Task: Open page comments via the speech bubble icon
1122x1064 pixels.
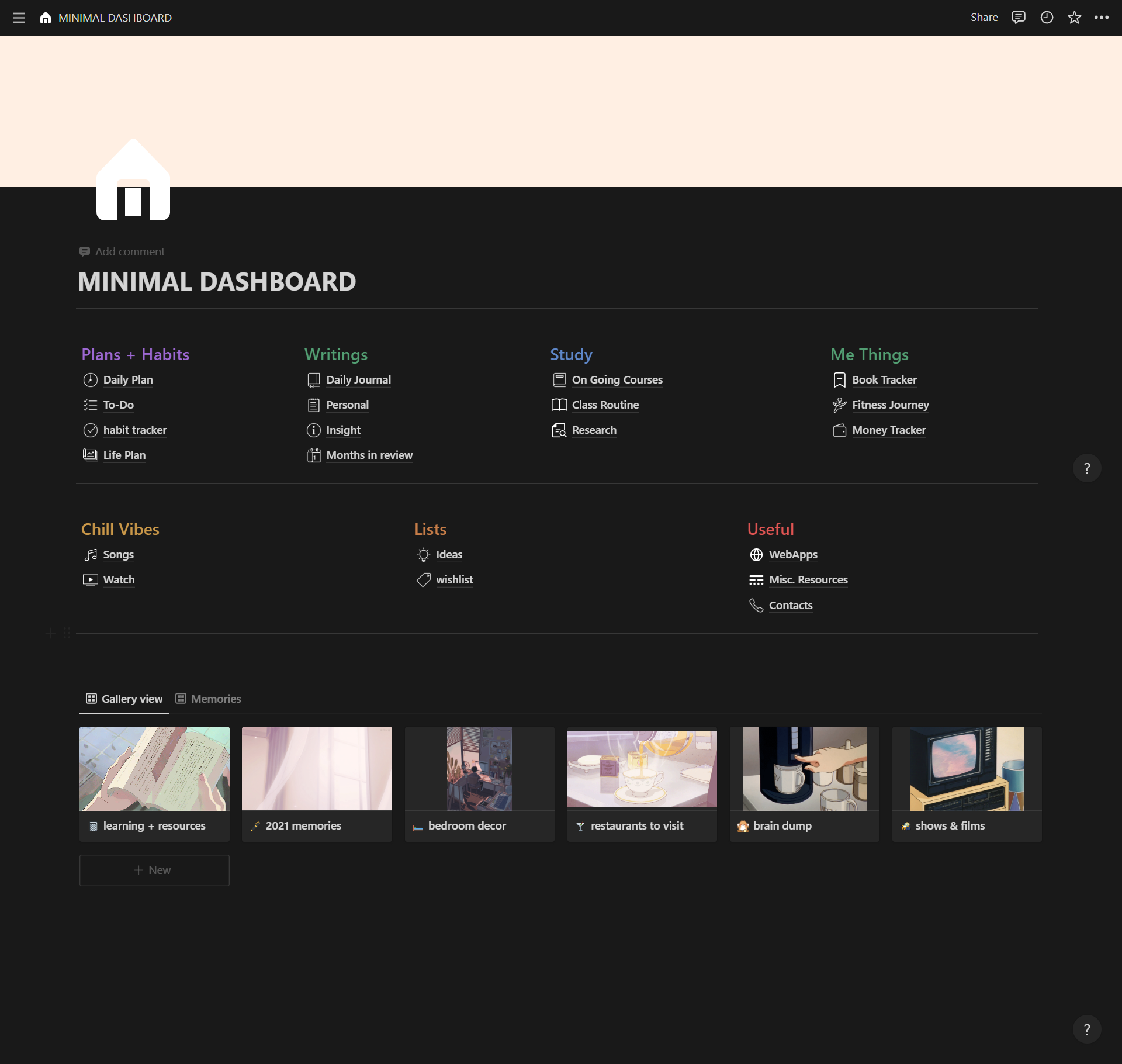Action: point(1018,18)
